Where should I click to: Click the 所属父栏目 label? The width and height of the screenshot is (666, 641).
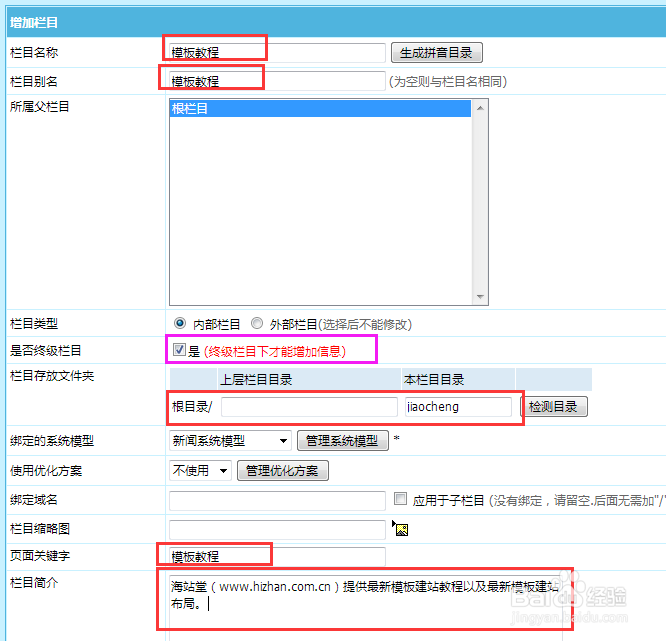40,107
